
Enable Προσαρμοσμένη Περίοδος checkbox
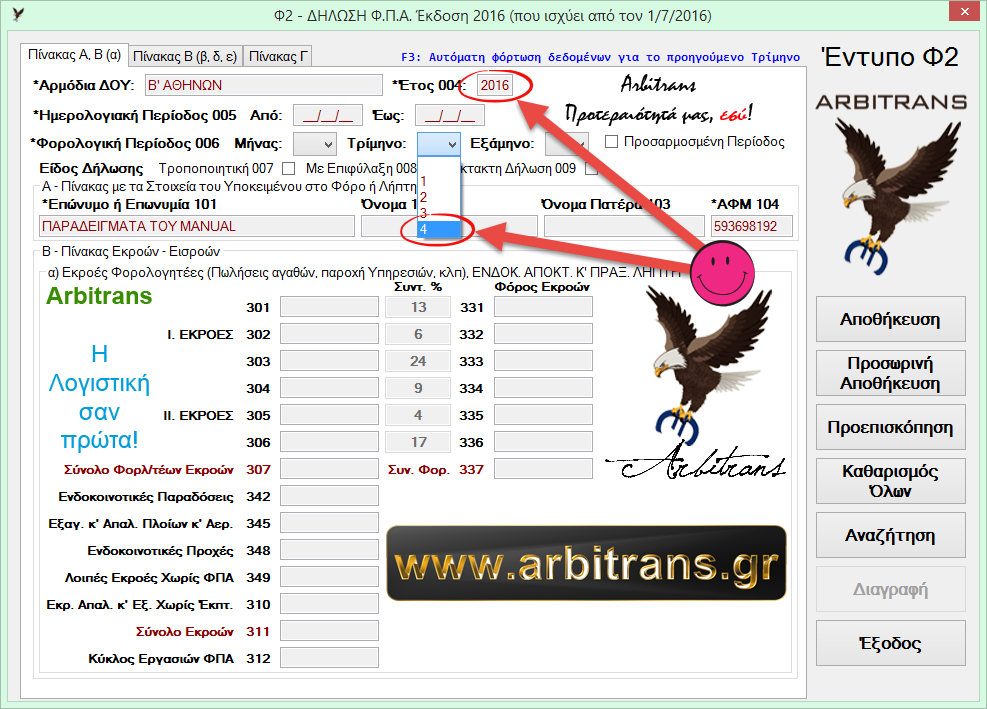click(x=611, y=142)
